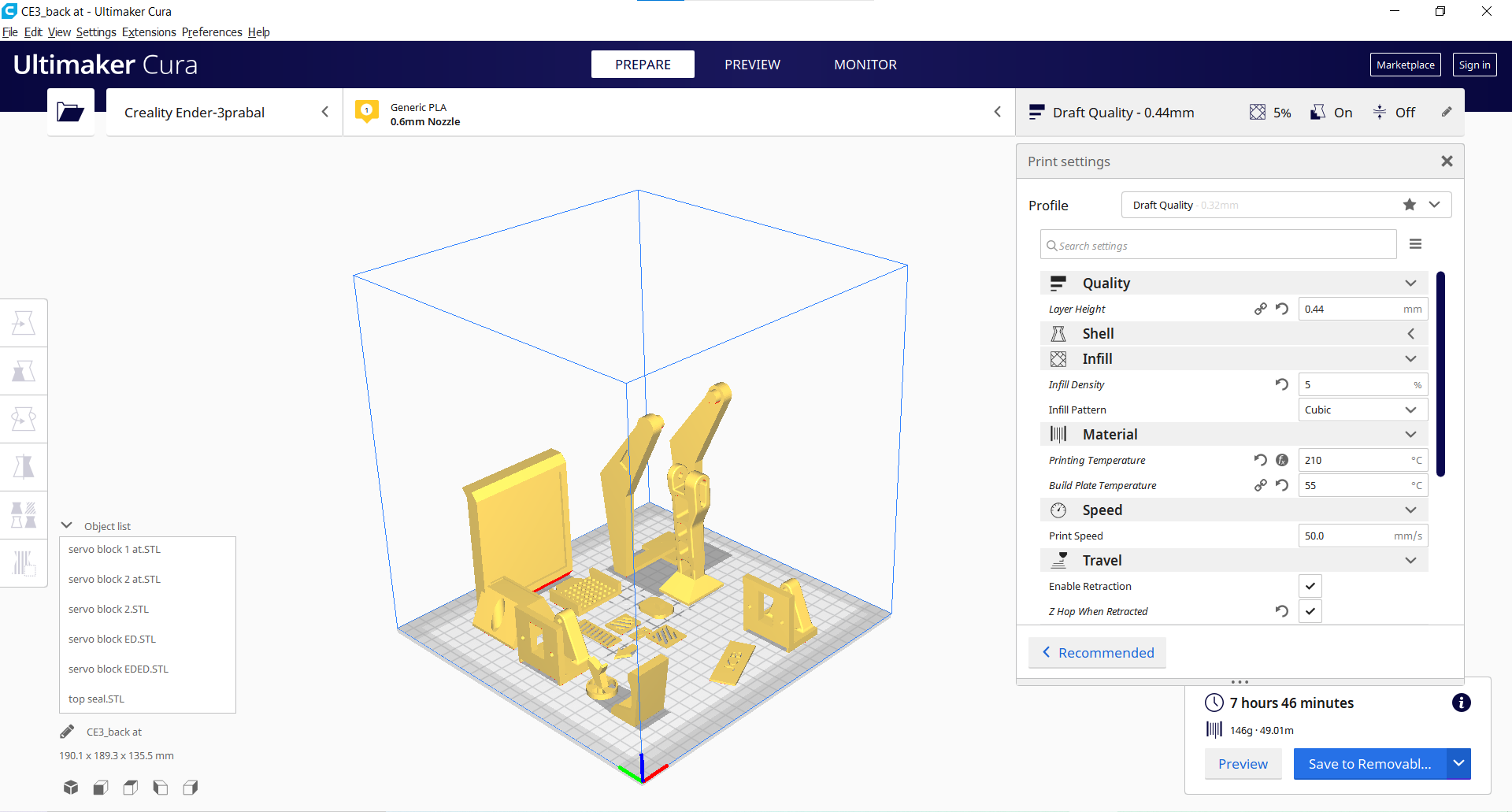This screenshot has width=1512, height=812.
Task: Open the Creality Ender-3prabal printer selector
Action: click(x=224, y=113)
